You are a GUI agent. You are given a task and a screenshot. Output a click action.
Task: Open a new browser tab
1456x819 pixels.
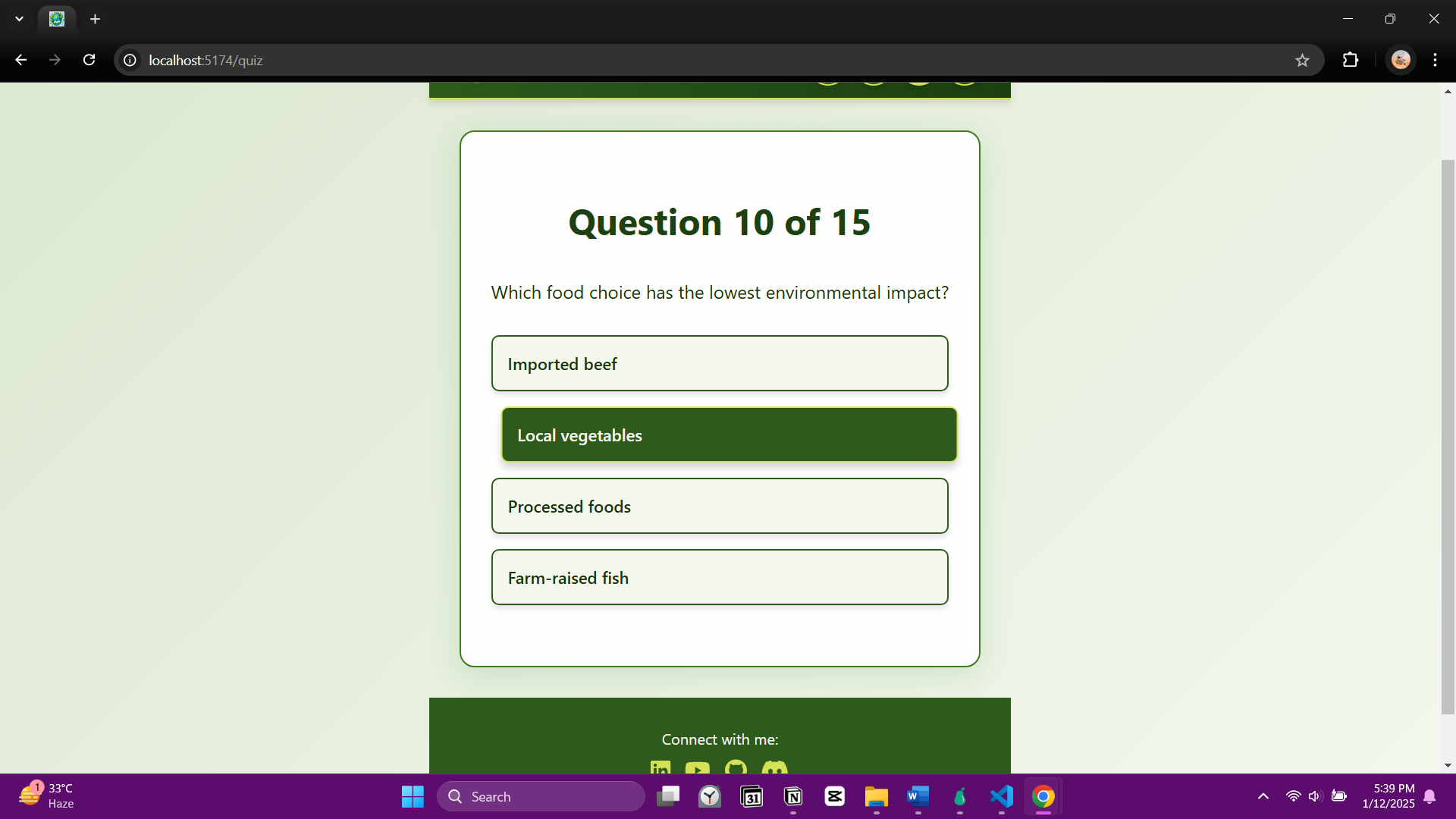pyautogui.click(x=95, y=19)
